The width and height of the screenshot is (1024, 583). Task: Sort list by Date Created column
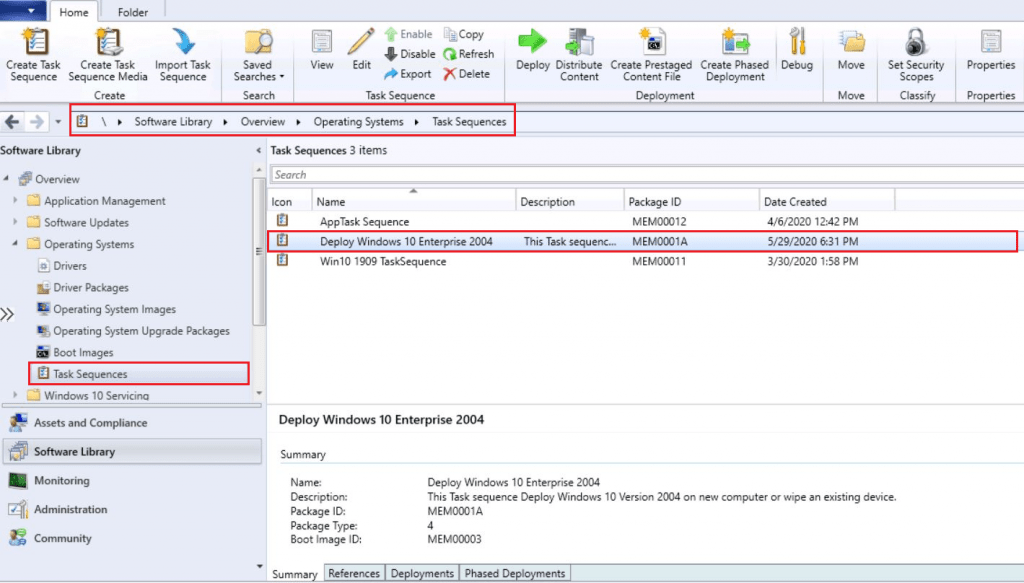click(827, 202)
